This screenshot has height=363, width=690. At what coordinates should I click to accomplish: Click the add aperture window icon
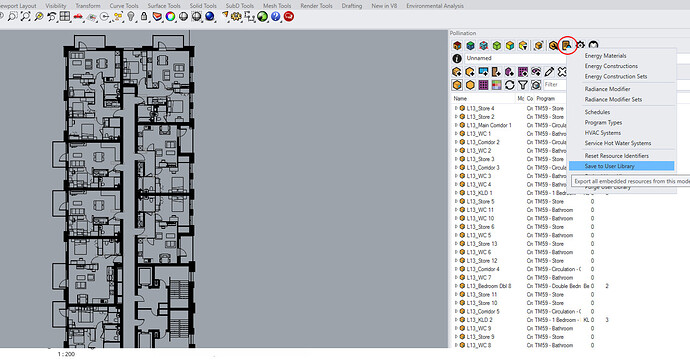(483, 72)
